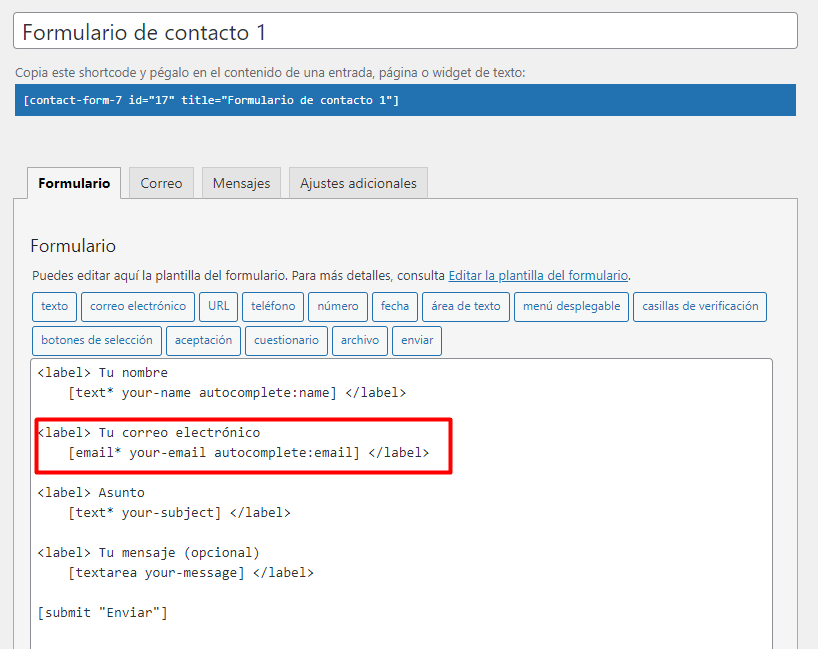The image size is (818, 649).
Task: Insert a texto tag
Action: point(55,306)
